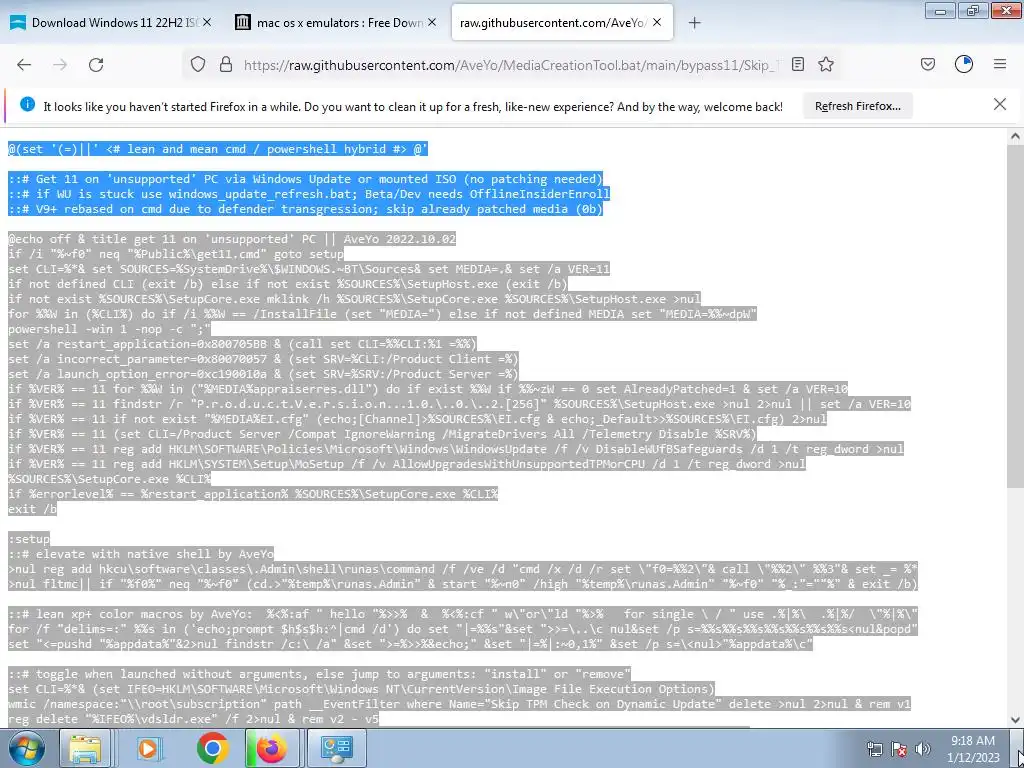Viewport: 1024px width, 768px height.
Task: Click the line starting '@(set'
Action: 217,149
